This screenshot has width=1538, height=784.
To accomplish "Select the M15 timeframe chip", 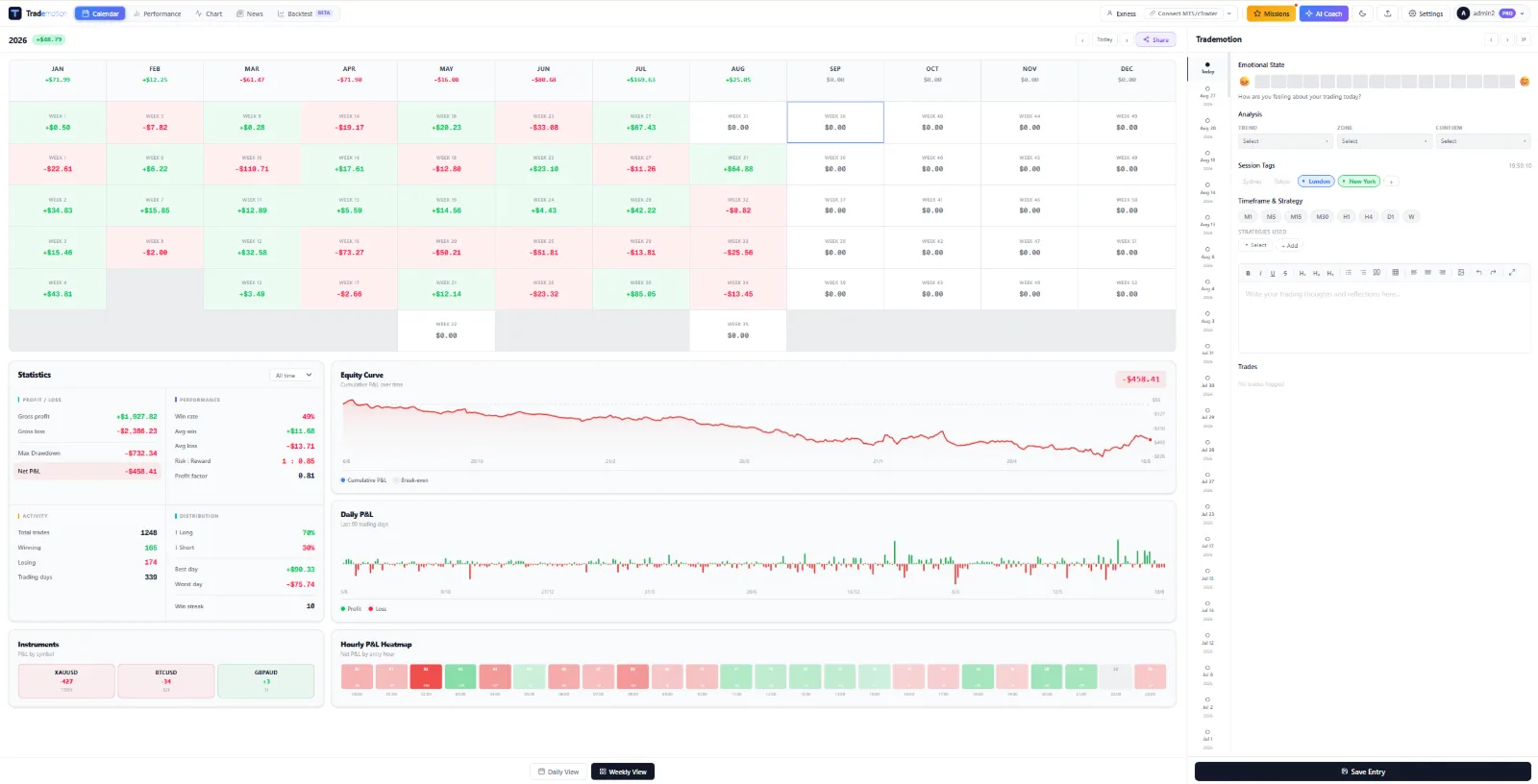I will [x=1296, y=216].
